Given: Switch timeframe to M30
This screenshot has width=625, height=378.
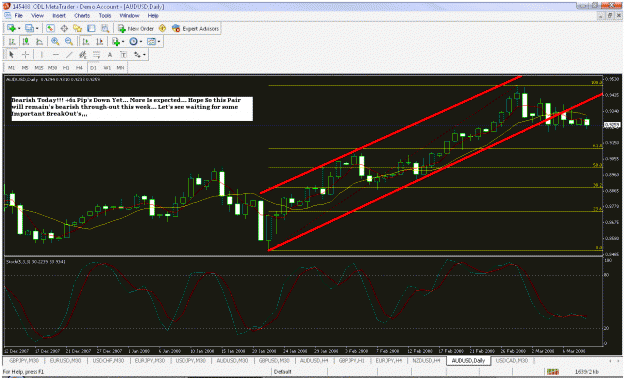Looking at the screenshot, I should 52,68.
